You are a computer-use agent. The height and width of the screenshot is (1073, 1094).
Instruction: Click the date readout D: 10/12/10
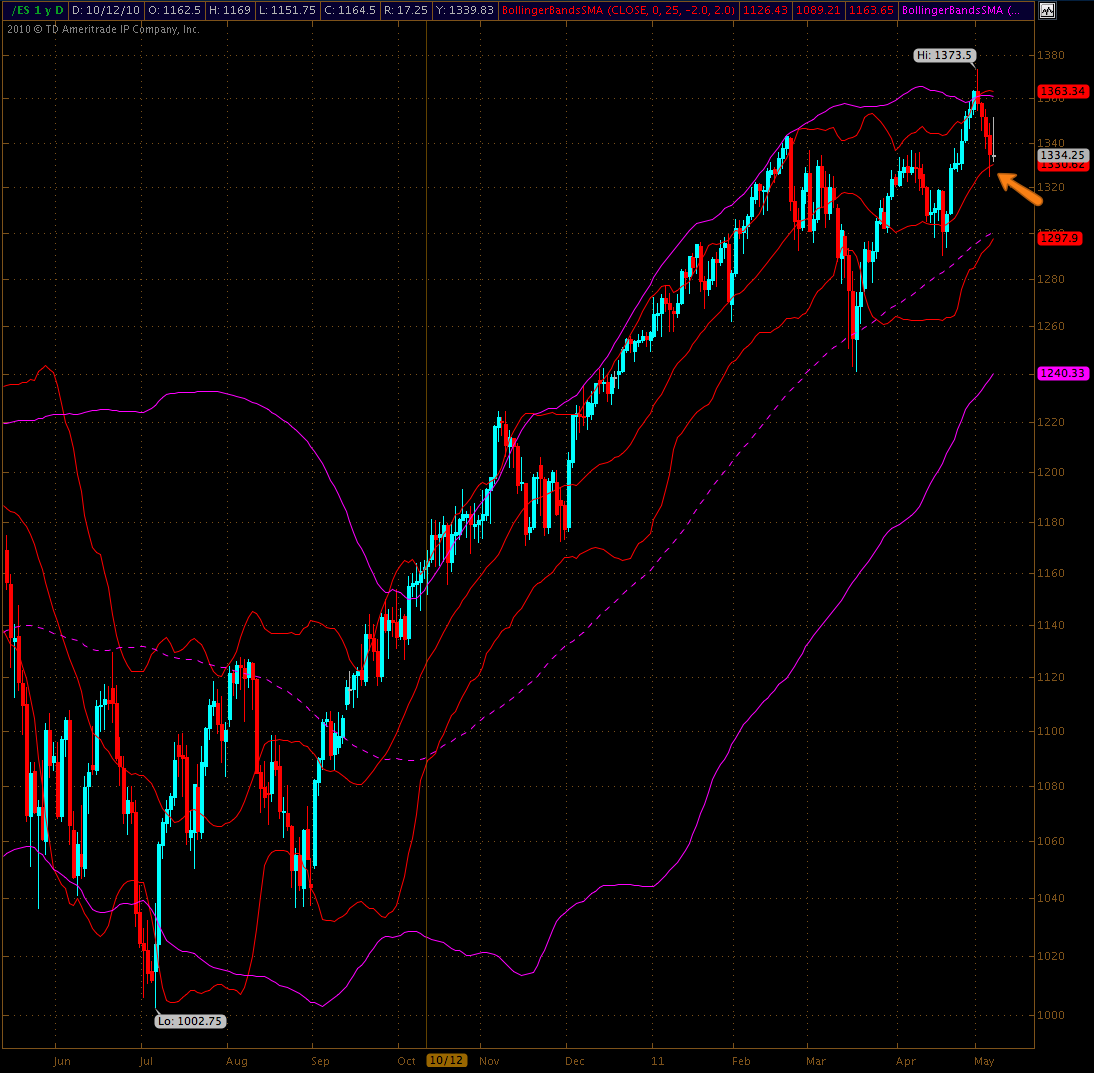(x=106, y=10)
